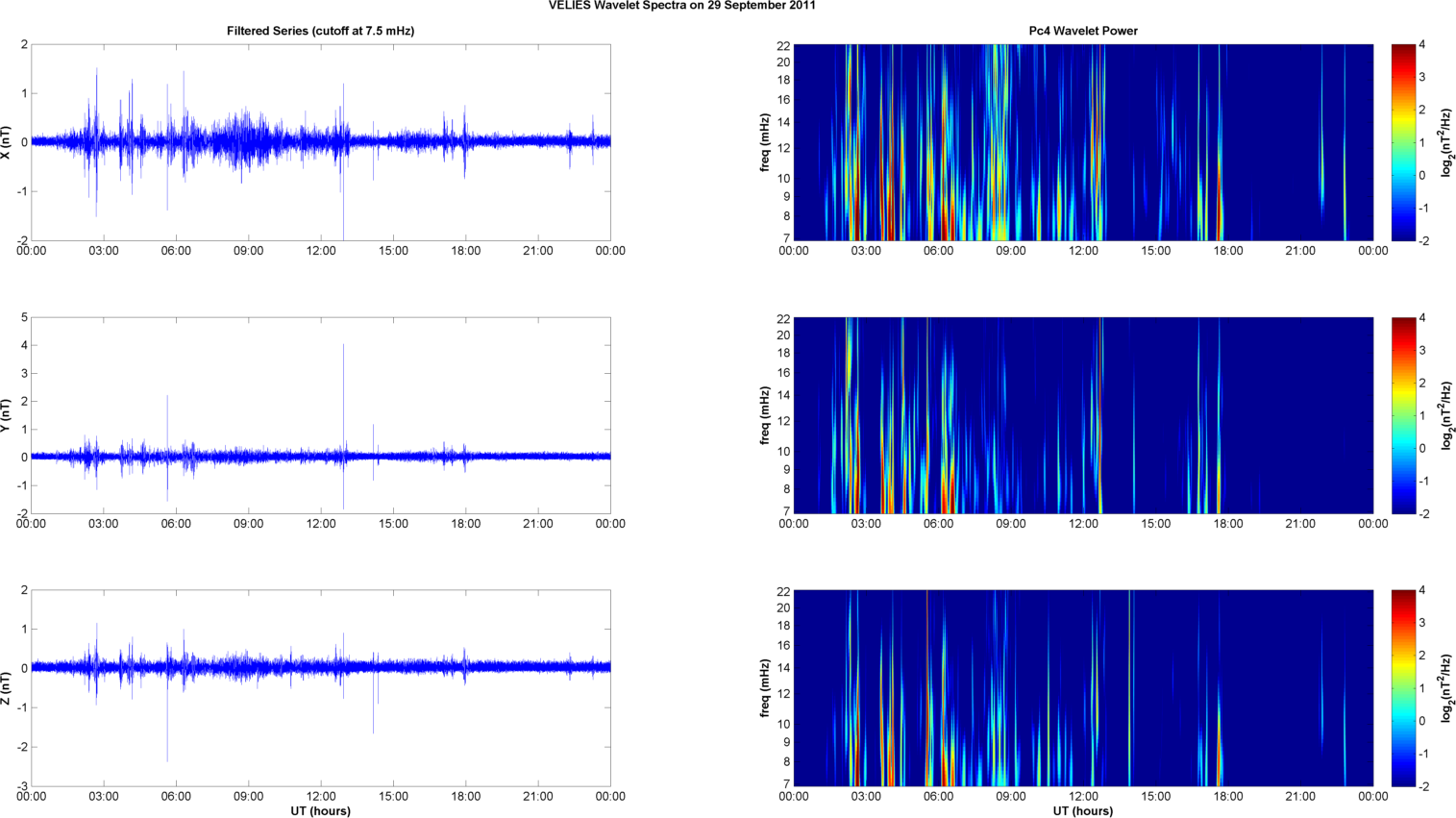
Task: Click the Z (nT) axis label
Action: tap(7, 688)
